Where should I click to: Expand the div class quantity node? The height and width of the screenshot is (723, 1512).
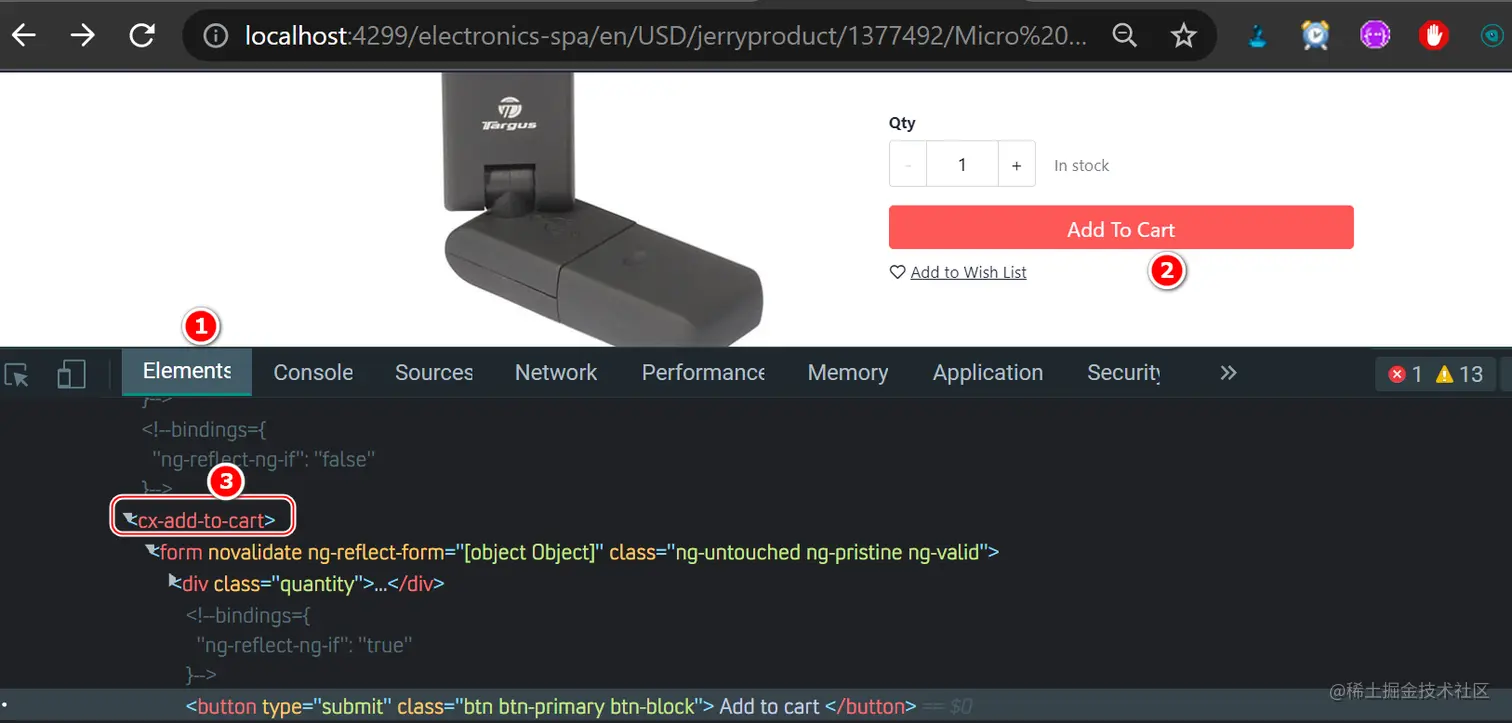[x=175, y=582]
